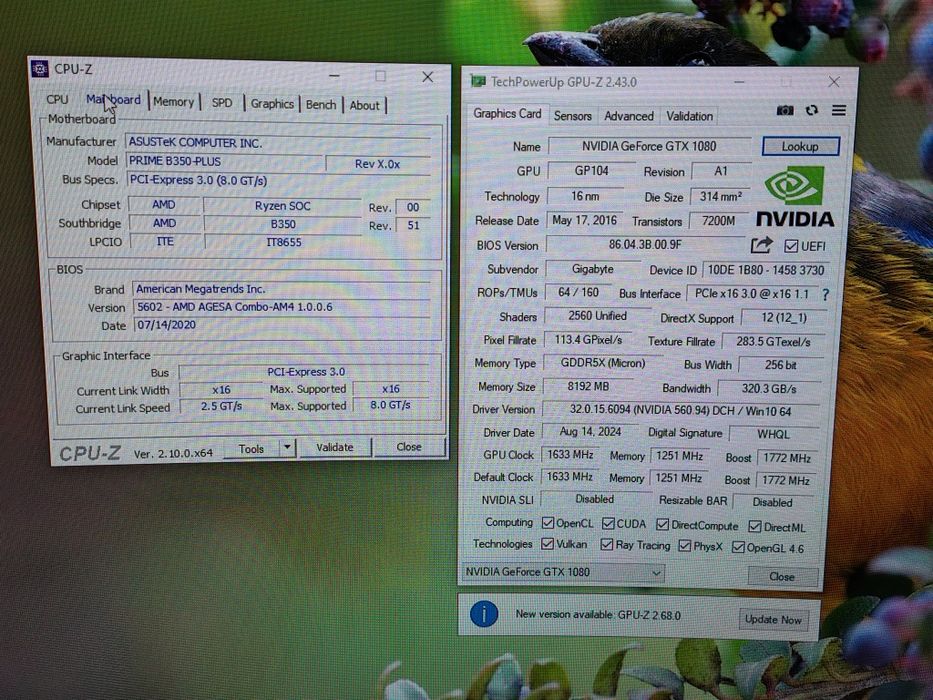This screenshot has height=700, width=933.
Task: Click the Memory Type GDDR5X (Micron) value
Action: pyautogui.click(x=603, y=363)
